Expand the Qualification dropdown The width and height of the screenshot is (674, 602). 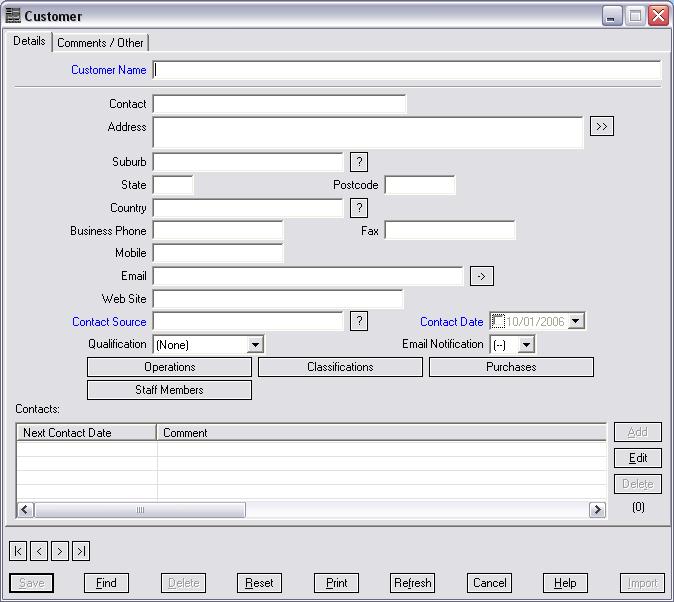[255, 344]
